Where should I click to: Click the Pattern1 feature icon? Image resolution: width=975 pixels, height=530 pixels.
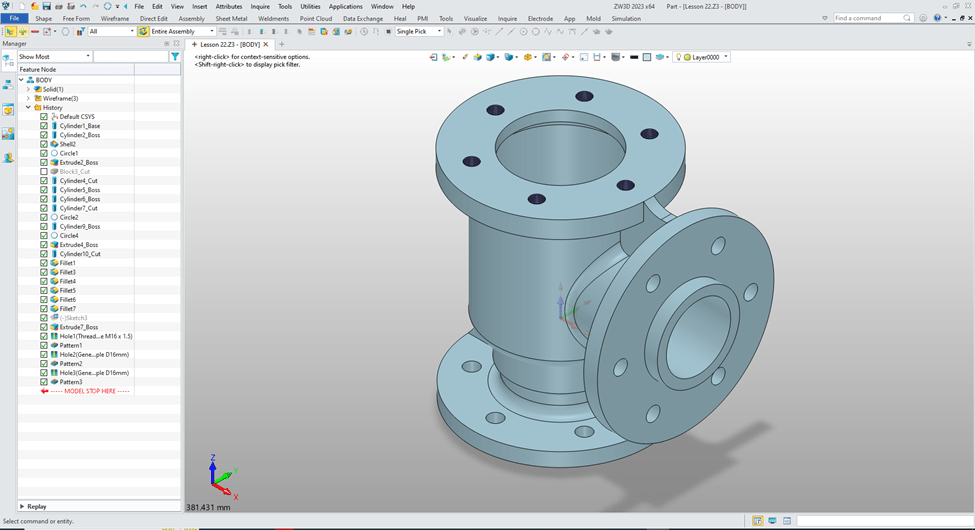(54, 345)
